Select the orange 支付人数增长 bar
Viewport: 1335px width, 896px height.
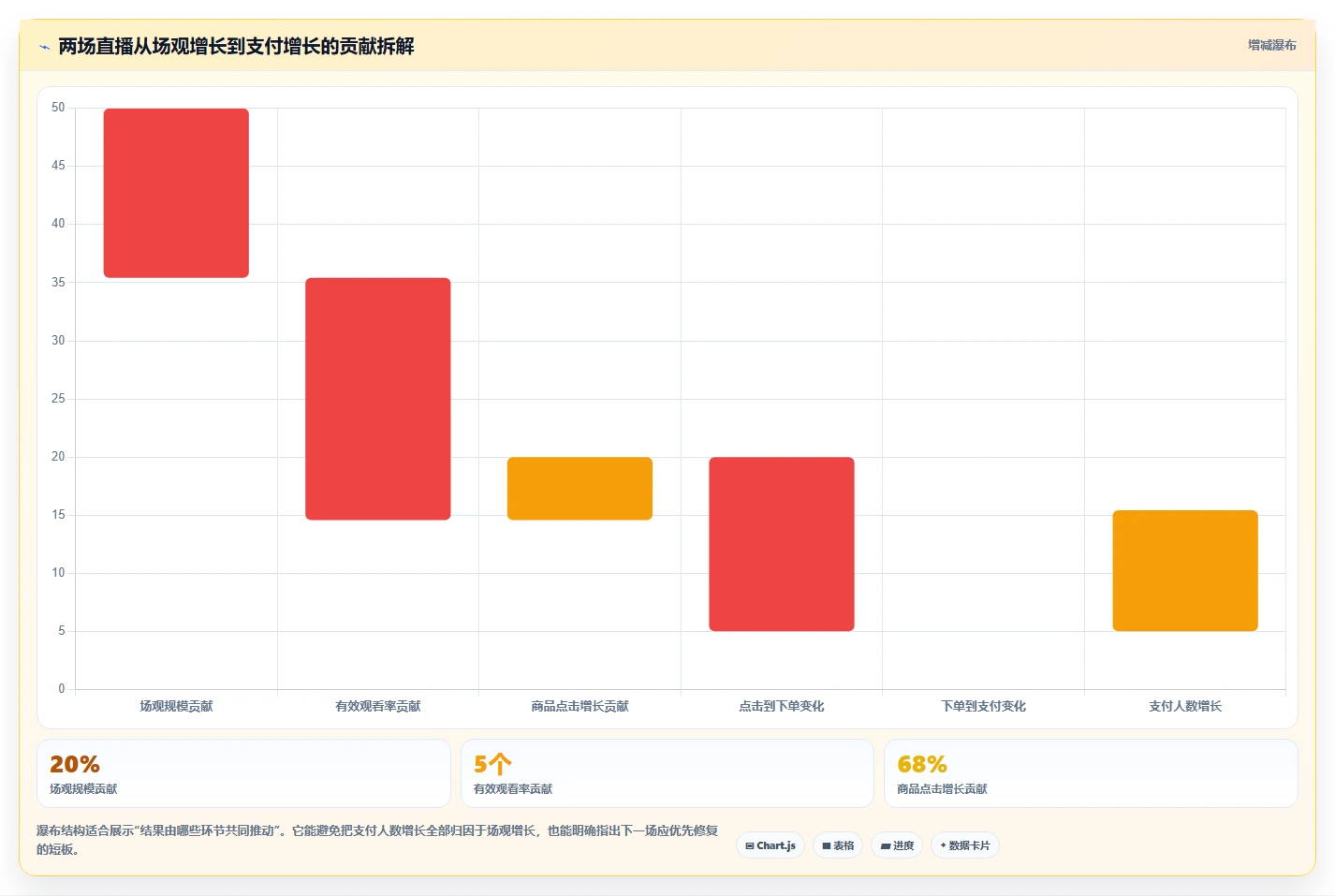click(x=1185, y=571)
